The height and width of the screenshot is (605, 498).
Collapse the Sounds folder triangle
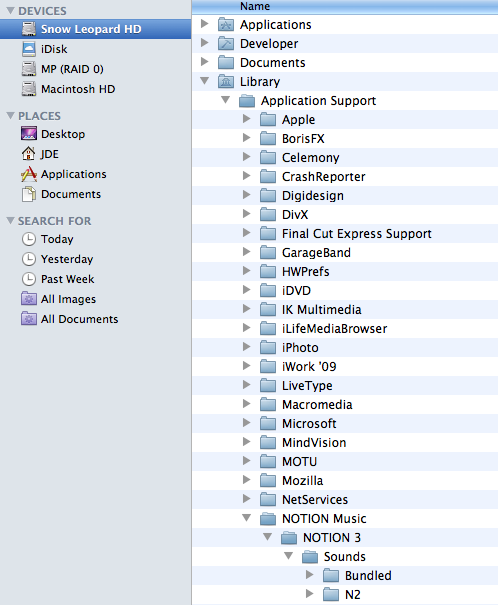[288, 556]
